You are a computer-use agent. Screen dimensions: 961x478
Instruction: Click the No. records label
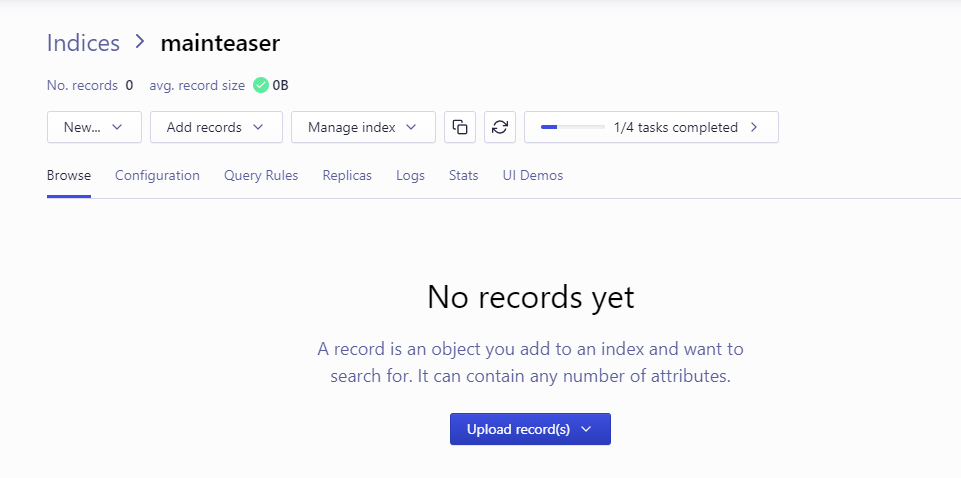coord(82,85)
